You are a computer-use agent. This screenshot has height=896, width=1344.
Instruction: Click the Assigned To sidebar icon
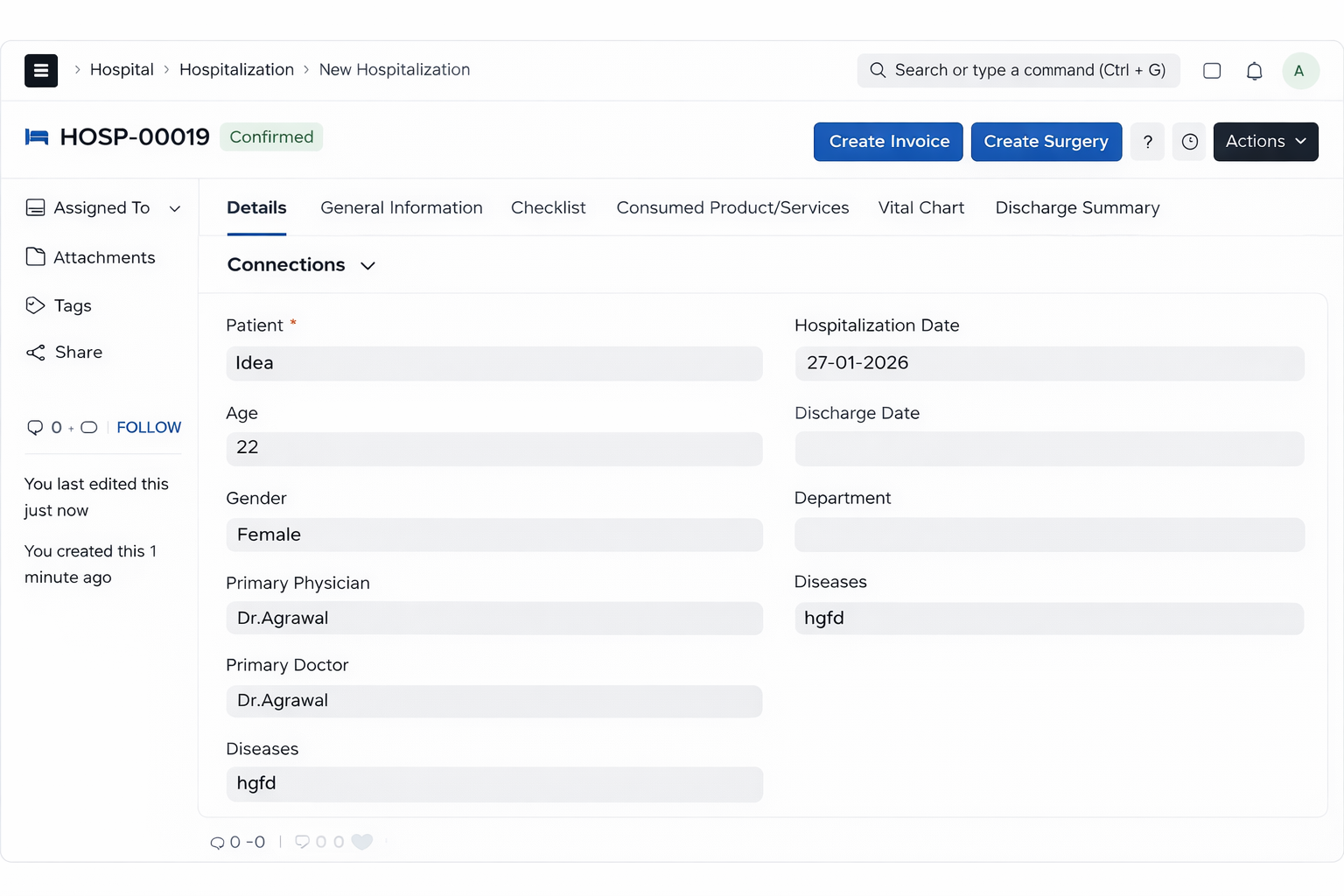tap(35, 207)
